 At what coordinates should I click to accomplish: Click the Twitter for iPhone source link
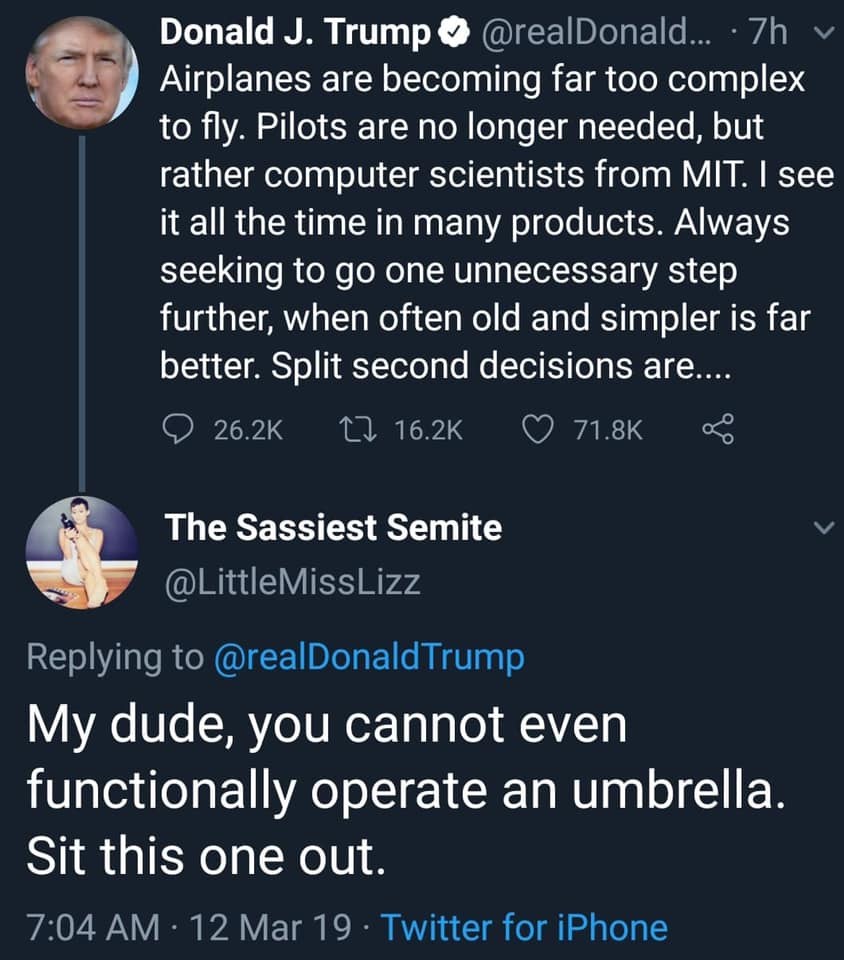[x=524, y=927]
